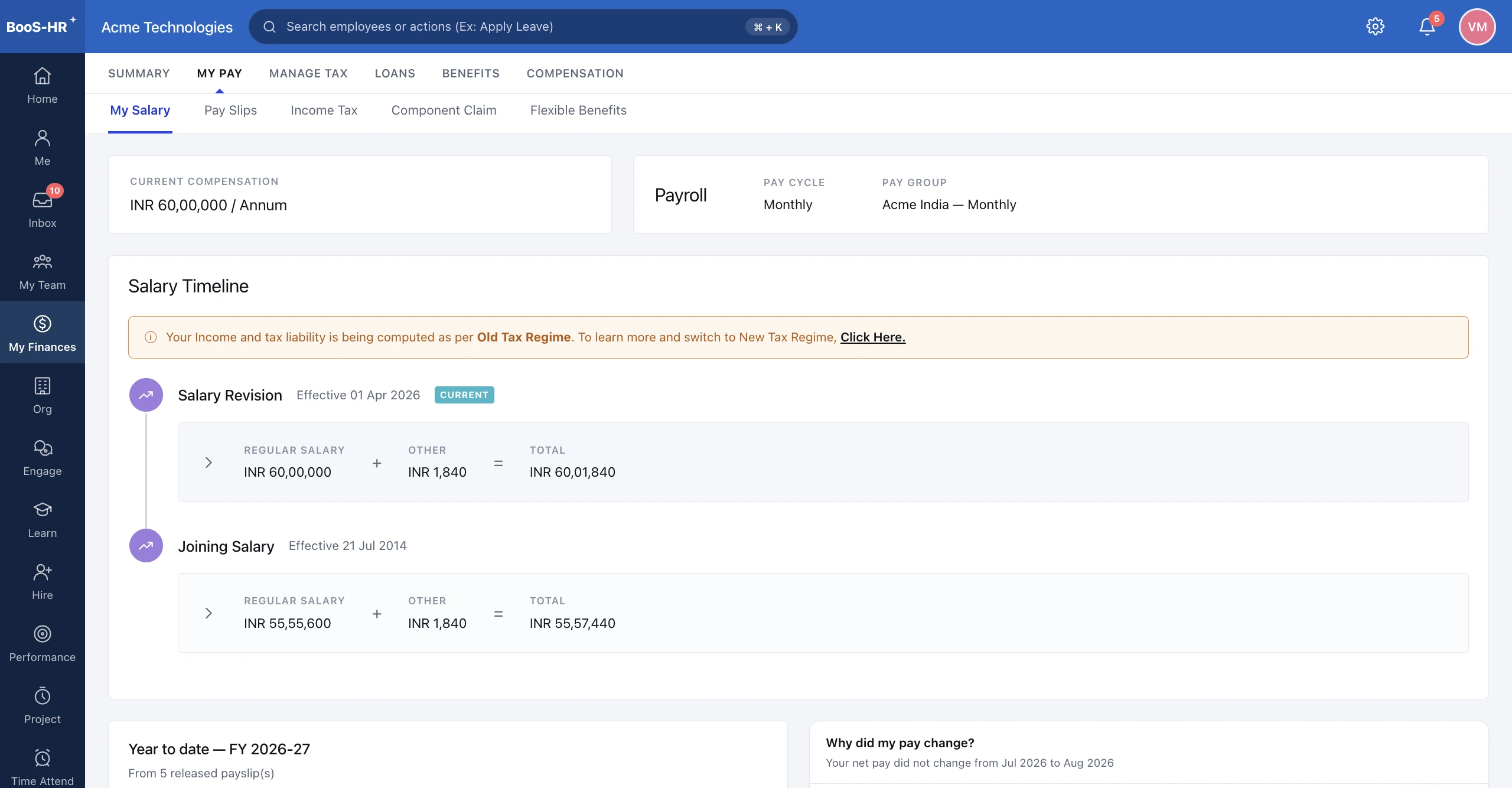This screenshot has height=788, width=1512.
Task: Click the INR 60,00,000 / Annum value
Action: [x=208, y=205]
